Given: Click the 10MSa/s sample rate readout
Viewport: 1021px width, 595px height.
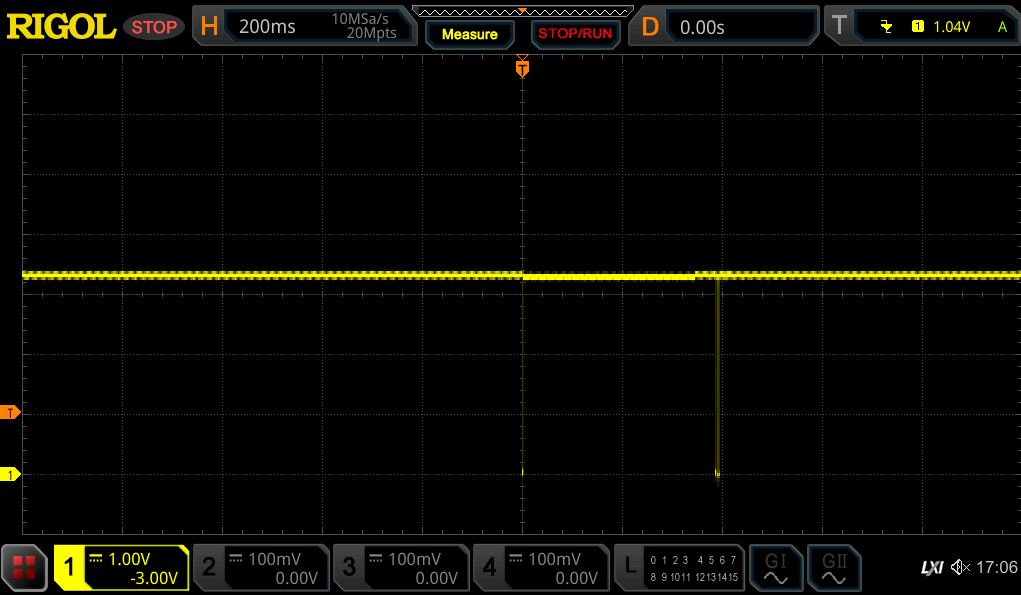Looking at the screenshot, I should (x=360, y=19).
